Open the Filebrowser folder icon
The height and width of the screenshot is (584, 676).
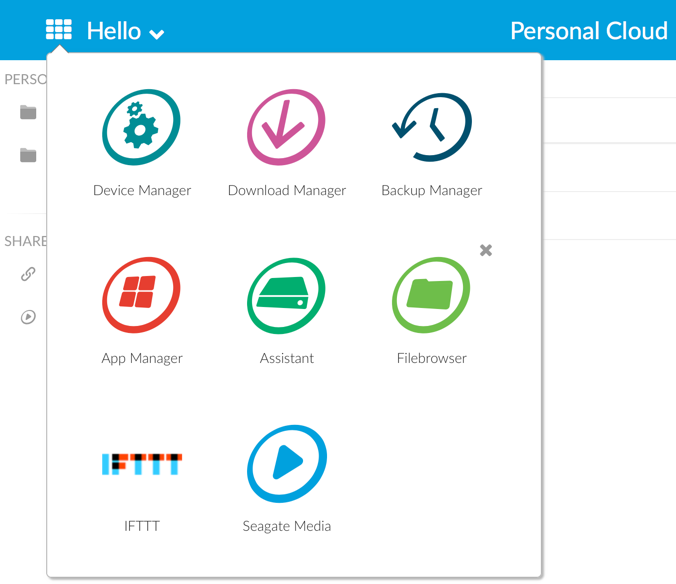click(x=431, y=295)
